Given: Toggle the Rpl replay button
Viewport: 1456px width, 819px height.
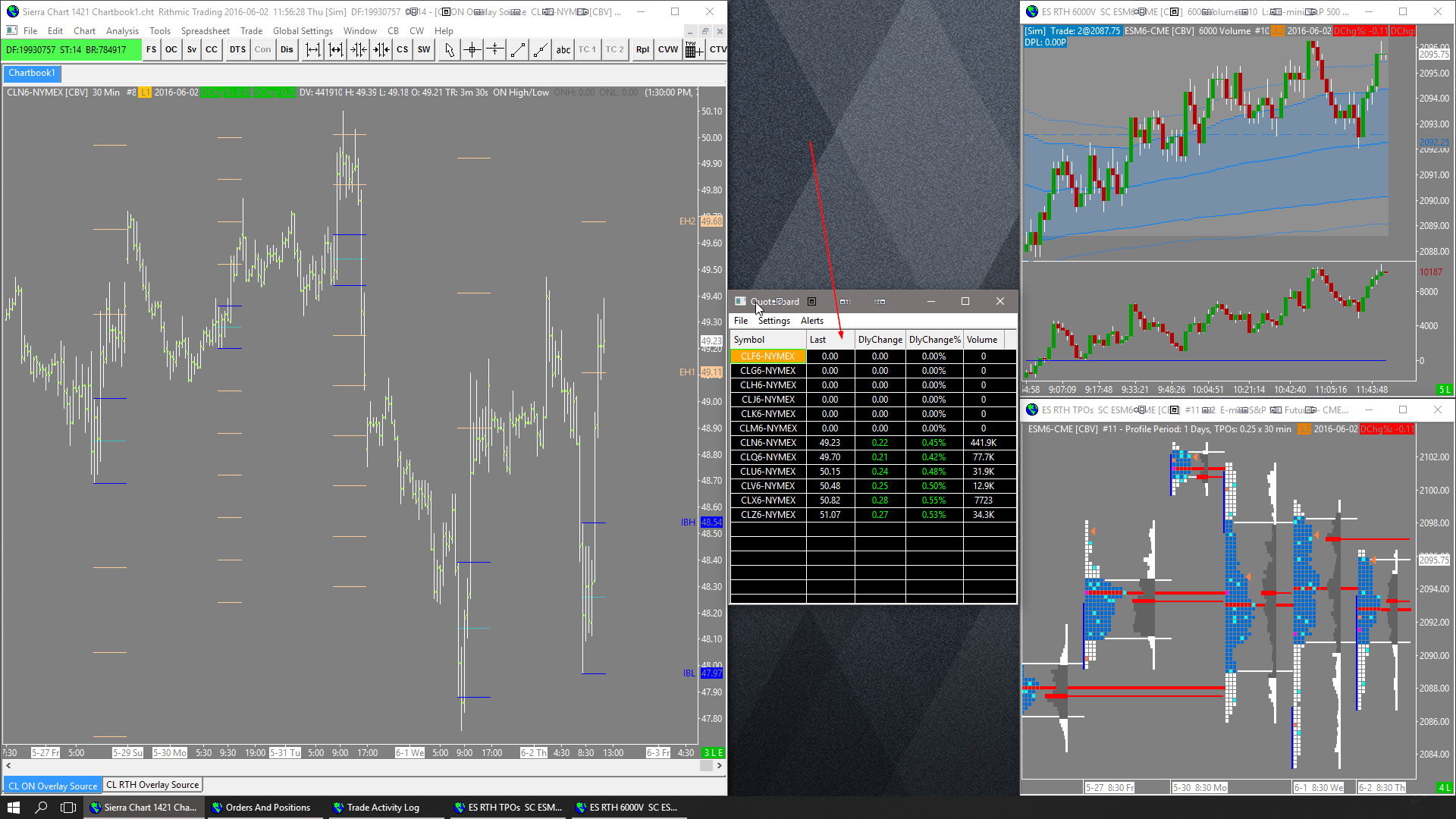Looking at the screenshot, I should [x=642, y=50].
